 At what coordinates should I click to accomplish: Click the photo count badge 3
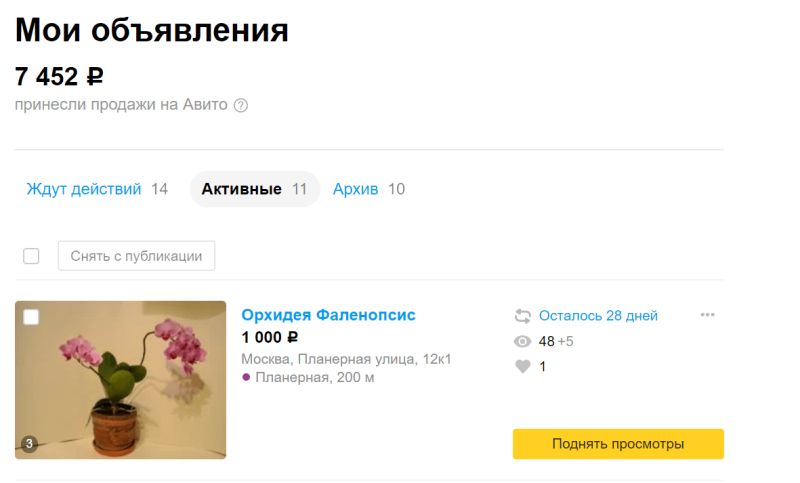point(29,444)
